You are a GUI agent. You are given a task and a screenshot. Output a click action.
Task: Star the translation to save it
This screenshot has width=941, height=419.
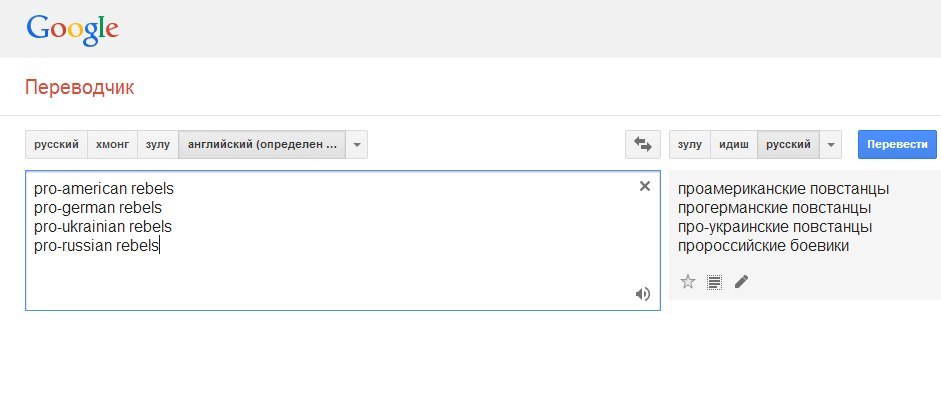(688, 282)
